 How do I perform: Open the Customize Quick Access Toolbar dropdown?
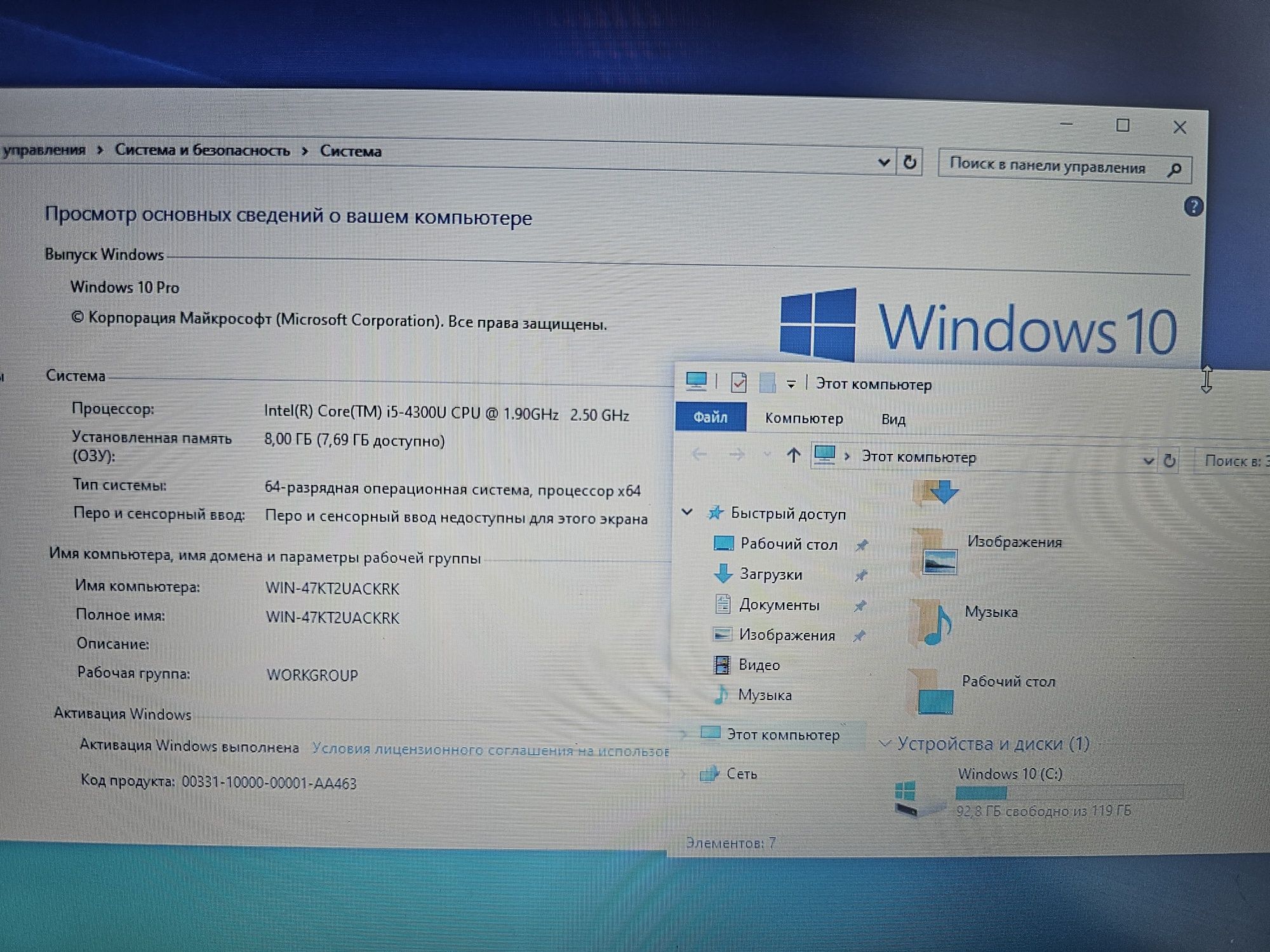[791, 384]
